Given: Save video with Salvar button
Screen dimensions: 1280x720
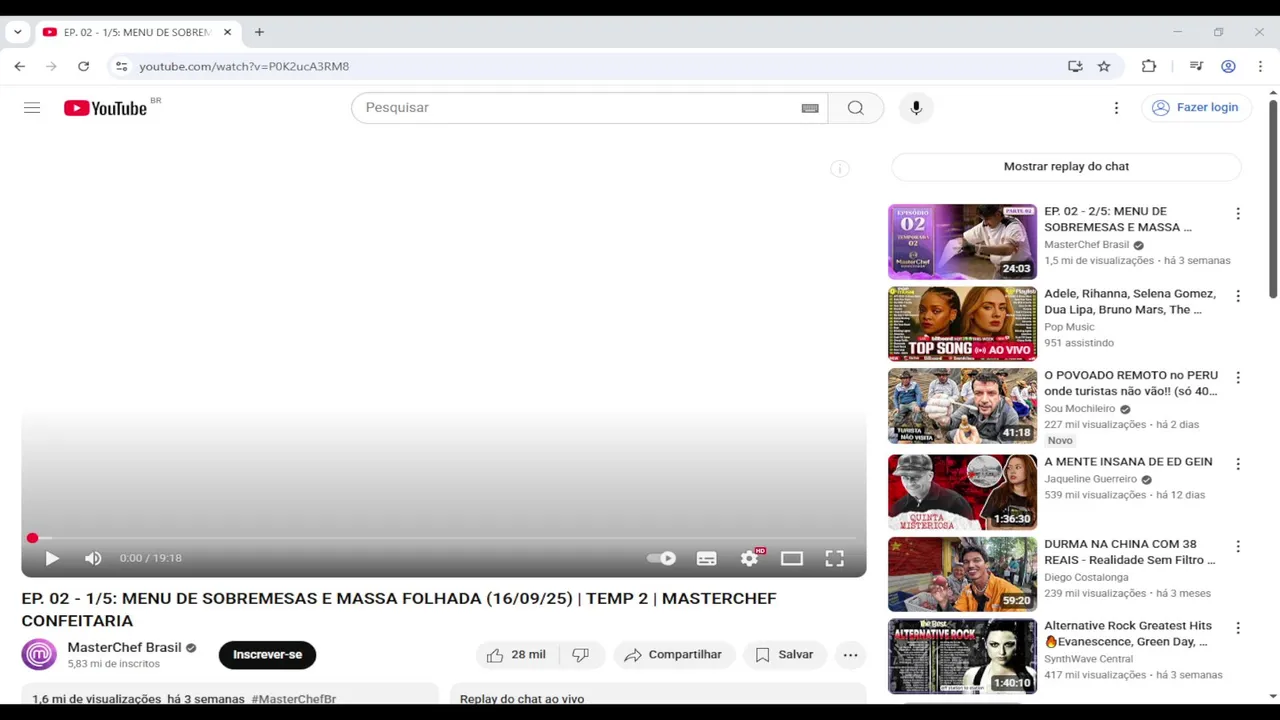Looking at the screenshot, I should [x=785, y=655].
